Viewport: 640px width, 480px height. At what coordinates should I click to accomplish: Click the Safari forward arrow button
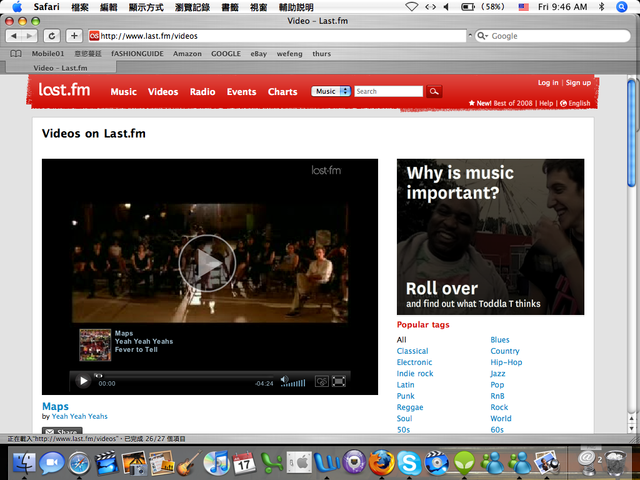pyautogui.click(x=29, y=36)
